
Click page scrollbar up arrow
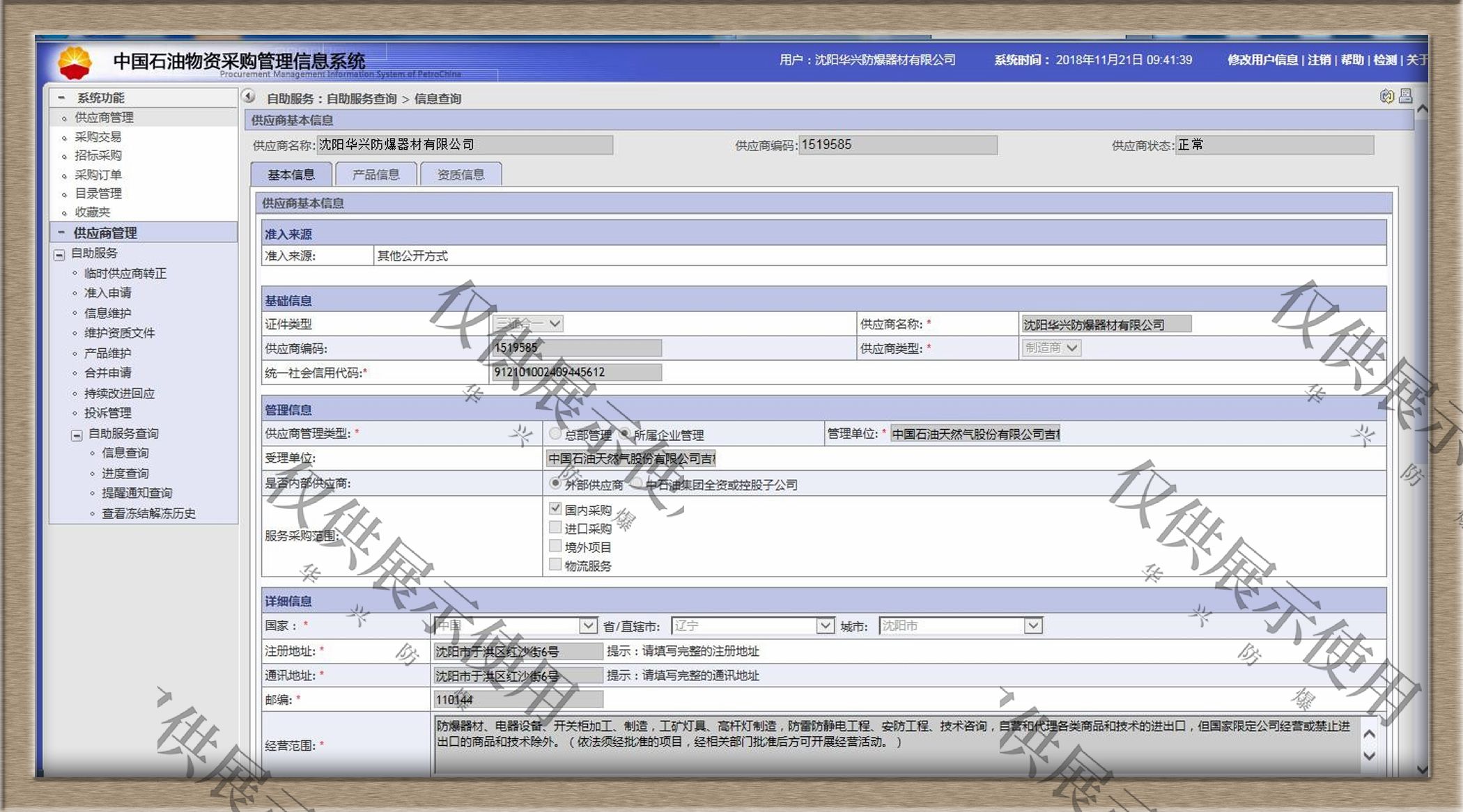(x=1422, y=109)
